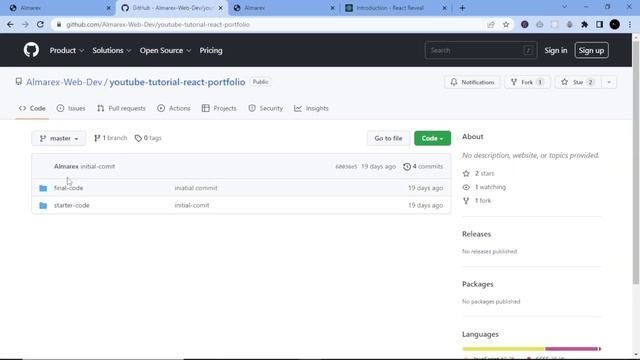Open the Product menu
640x360 pixels.
(67, 50)
